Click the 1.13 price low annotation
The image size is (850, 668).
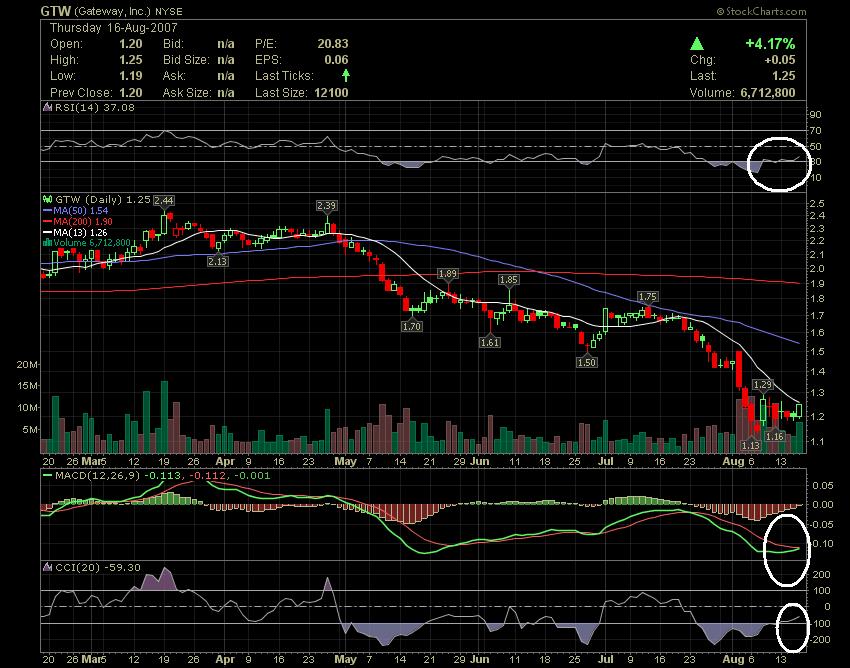[x=751, y=445]
